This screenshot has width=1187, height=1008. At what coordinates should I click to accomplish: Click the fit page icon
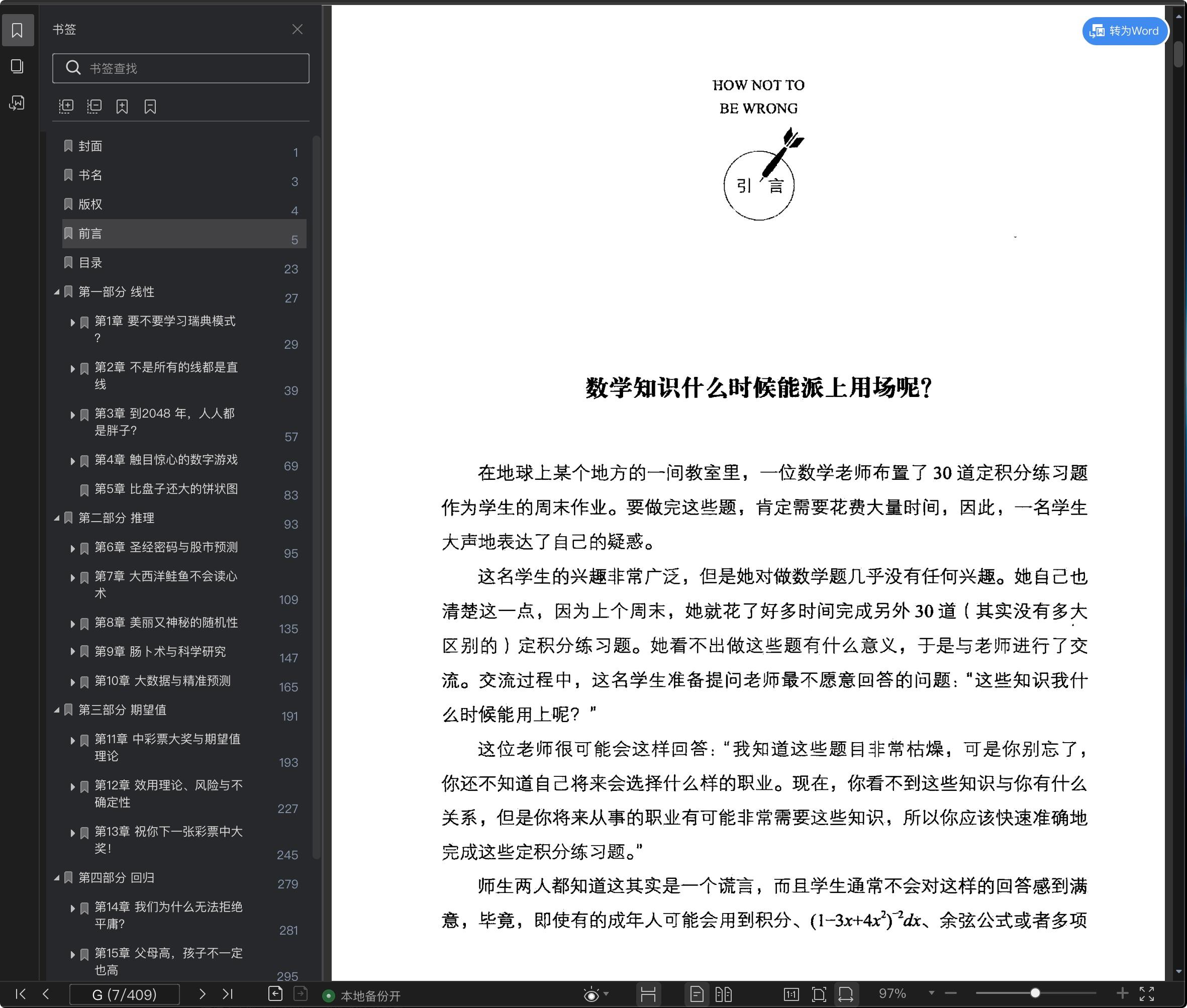point(819,995)
